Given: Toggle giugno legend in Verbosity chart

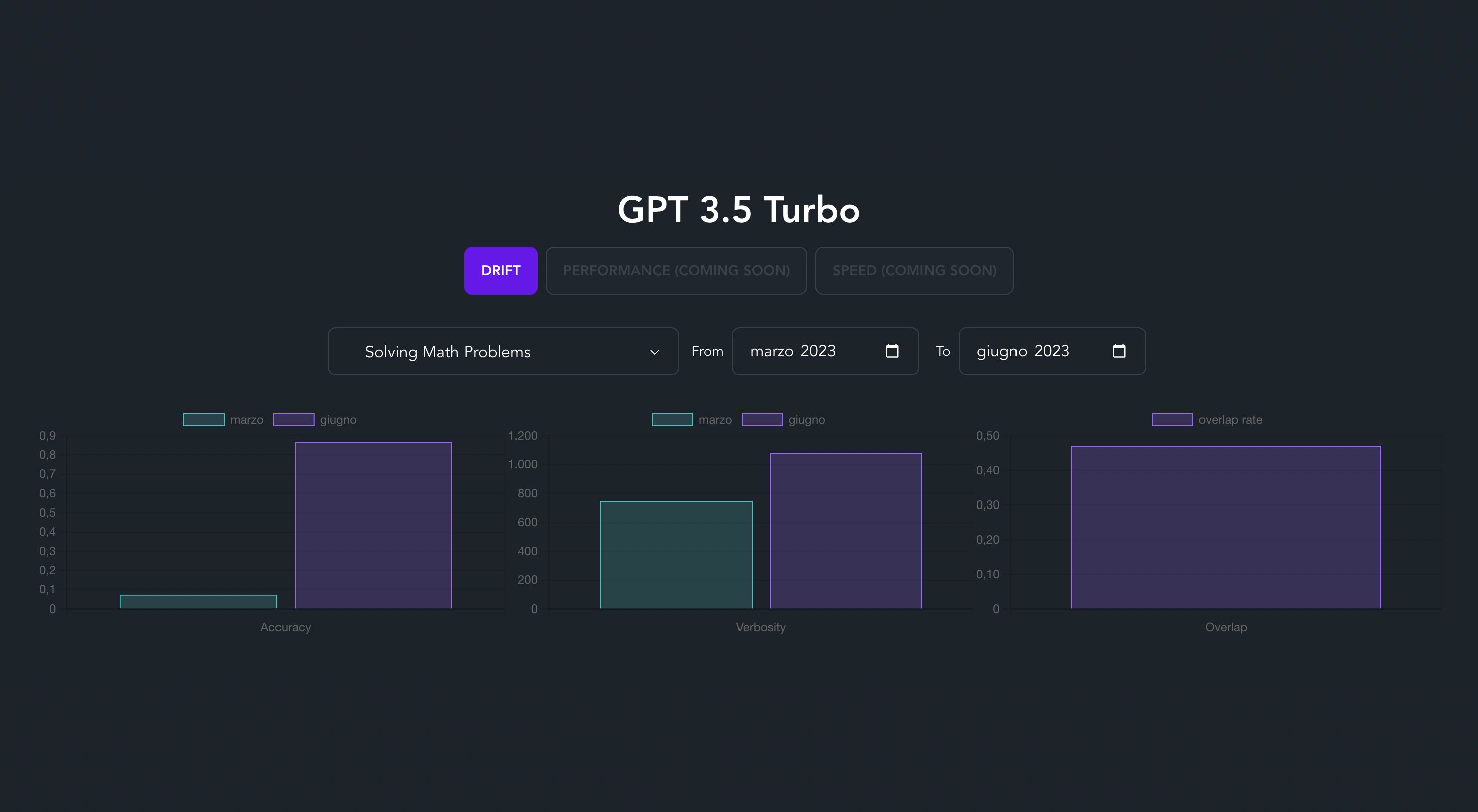Looking at the screenshot, I should [x=784, y=420].
